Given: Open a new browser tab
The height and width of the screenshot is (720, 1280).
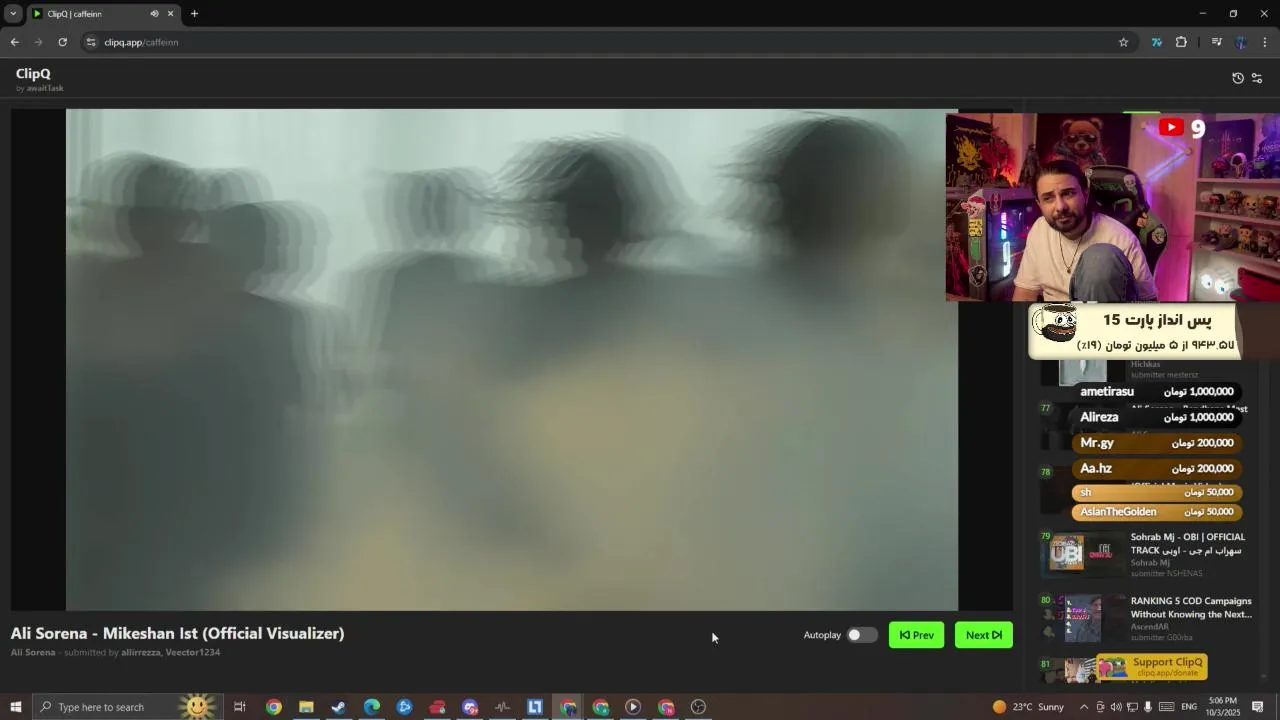Looking at the screenshot, I should tap(194, 14).
